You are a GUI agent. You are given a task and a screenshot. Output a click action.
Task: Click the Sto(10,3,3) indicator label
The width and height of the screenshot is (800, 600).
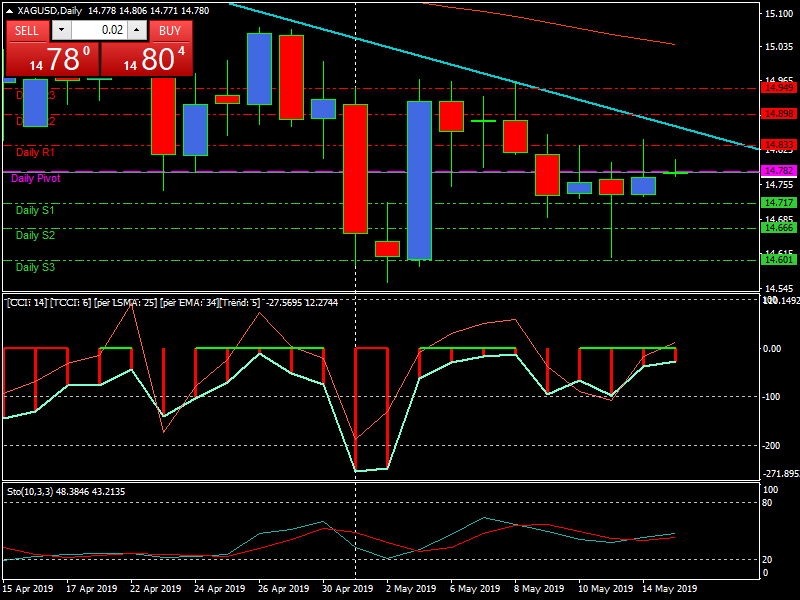coord(65,492)
